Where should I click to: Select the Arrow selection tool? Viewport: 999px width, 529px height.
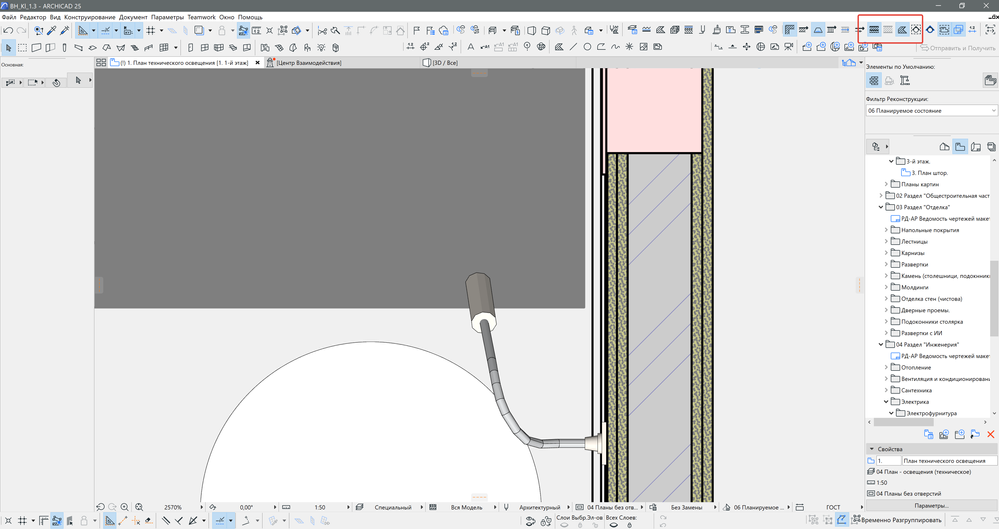click(9, 47)
